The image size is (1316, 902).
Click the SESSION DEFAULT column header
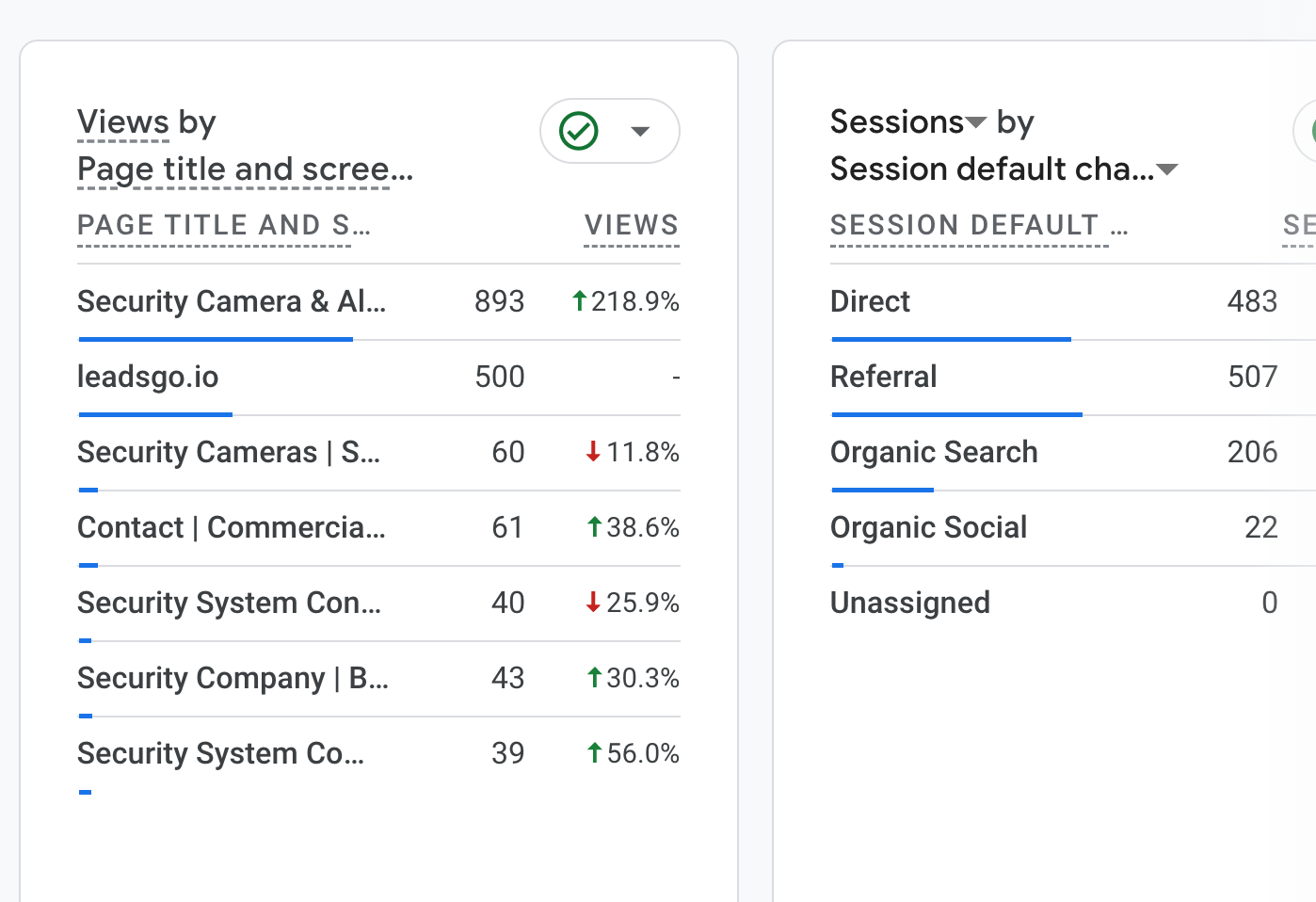pos(978,225)
